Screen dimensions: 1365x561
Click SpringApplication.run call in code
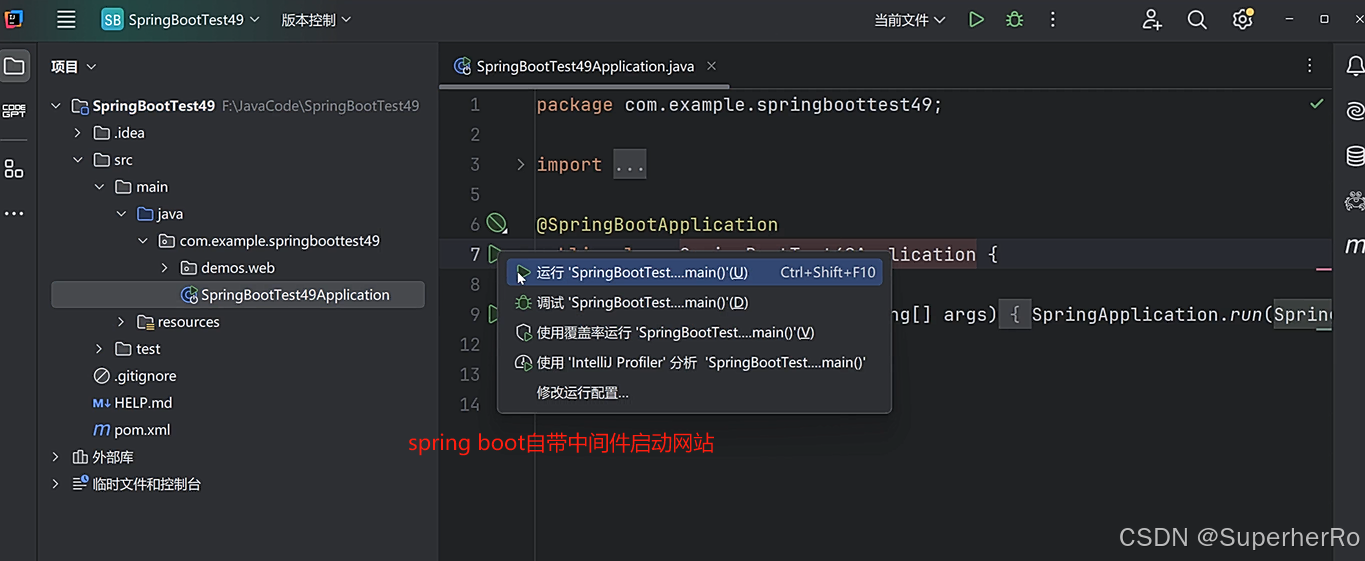tap(1146, 315)
